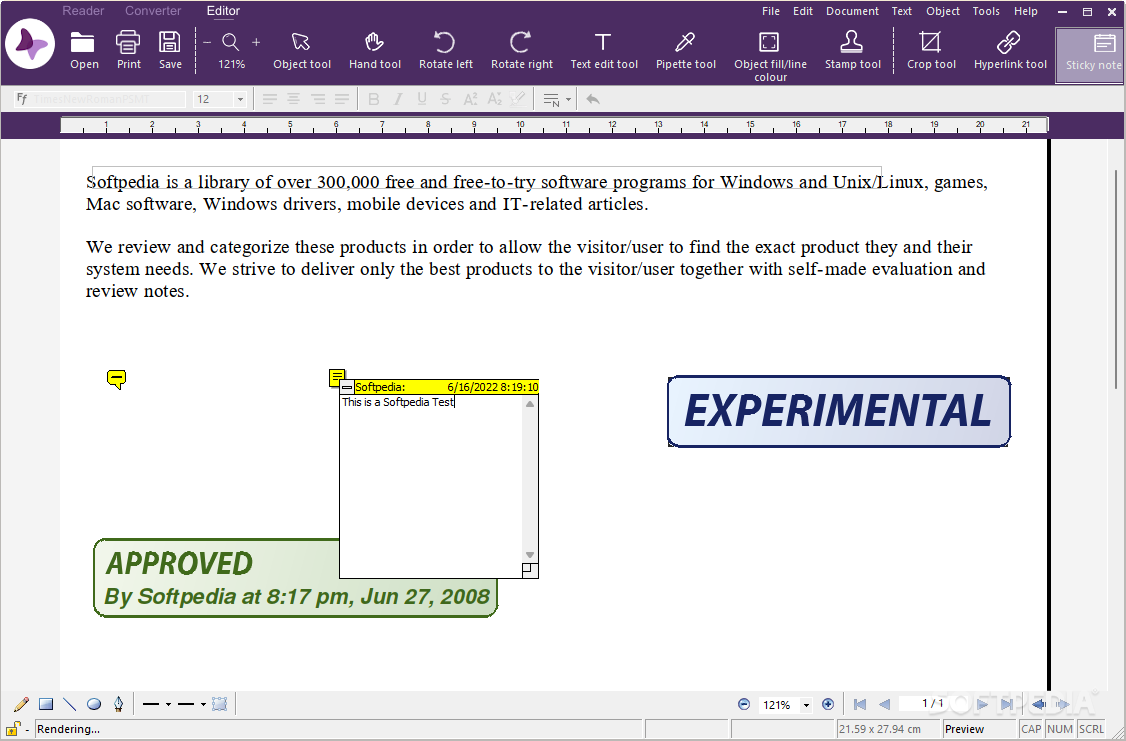1126x741 pixels.
Task: Click the EXPERIMENTAL stamp
Action: click(x=839, y=411)
